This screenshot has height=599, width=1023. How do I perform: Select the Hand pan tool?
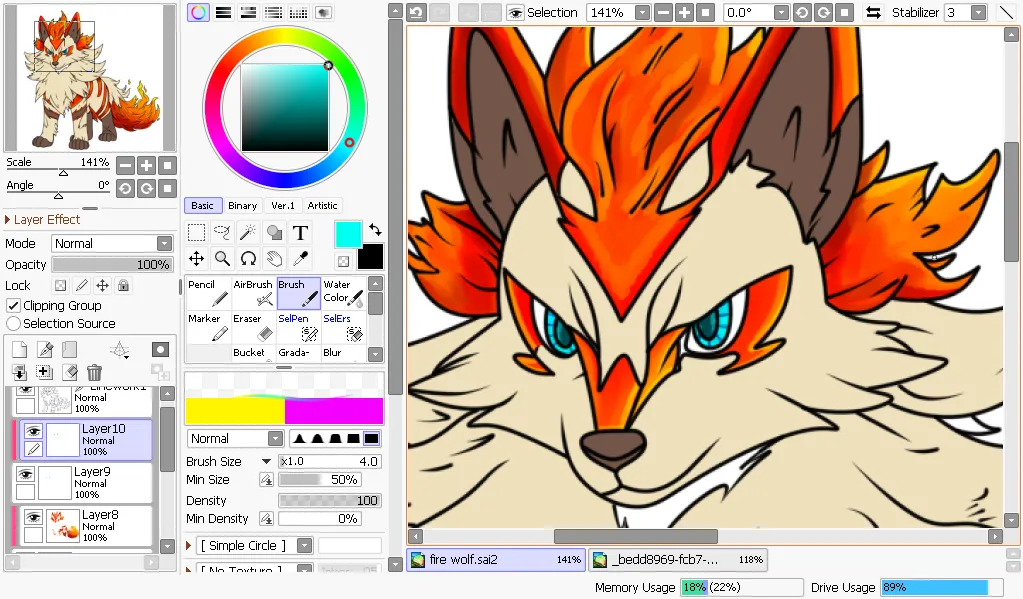[274, 258]
